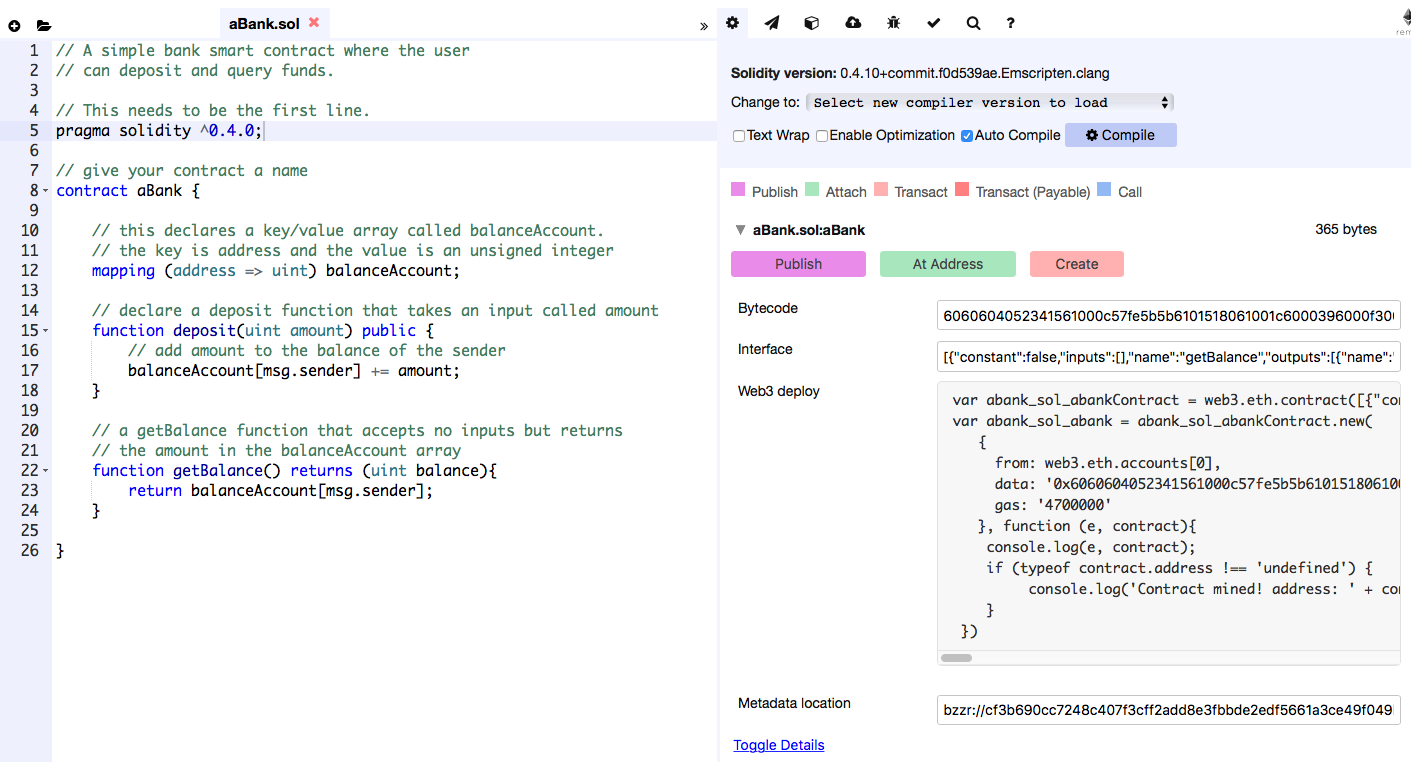Screen dimensions: 1411x762
Task: Click the green Attach legend swatch
Action: coord(812,189)
